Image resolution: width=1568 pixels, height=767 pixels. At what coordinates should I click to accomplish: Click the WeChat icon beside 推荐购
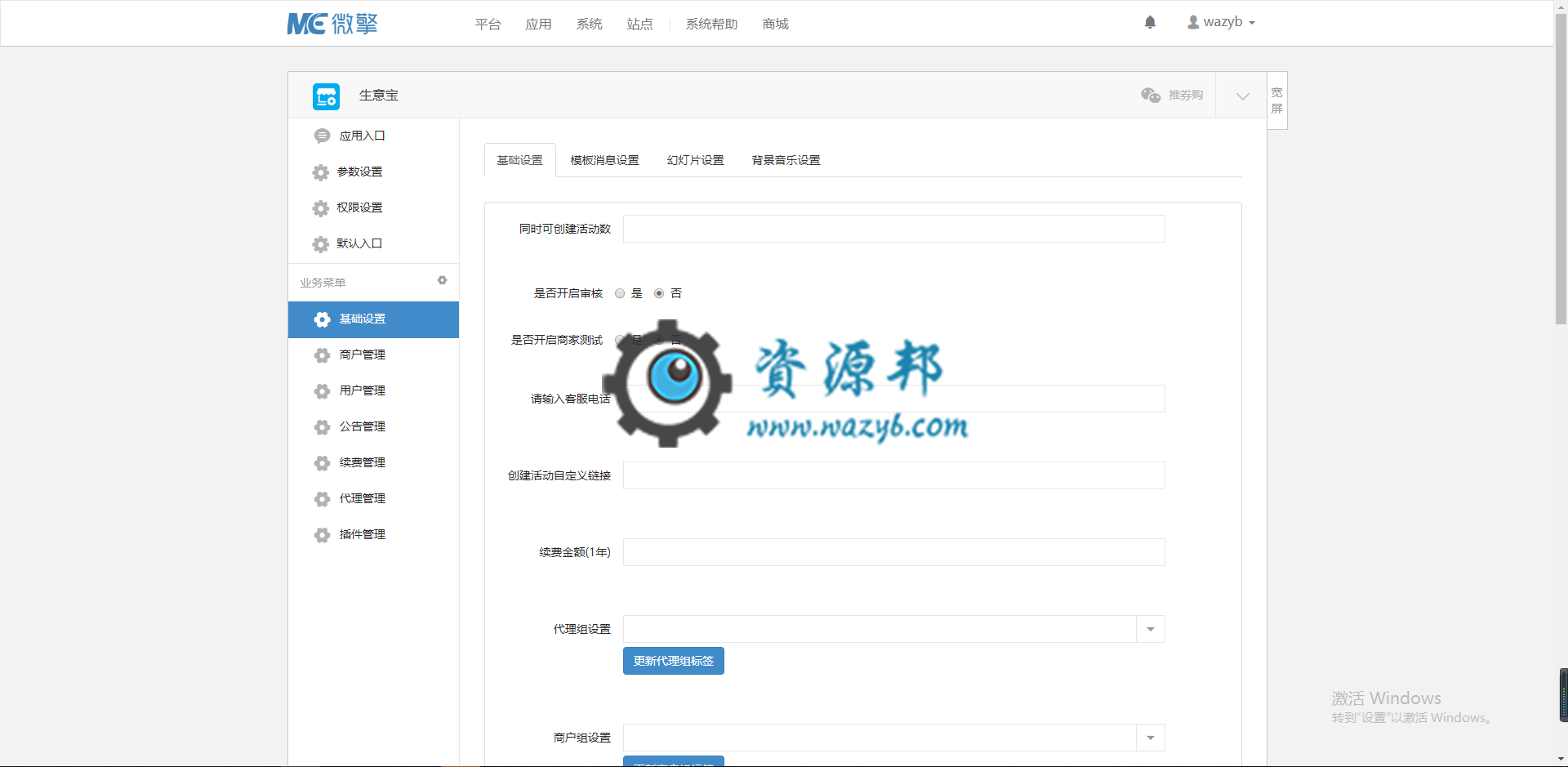(1151, 96)
